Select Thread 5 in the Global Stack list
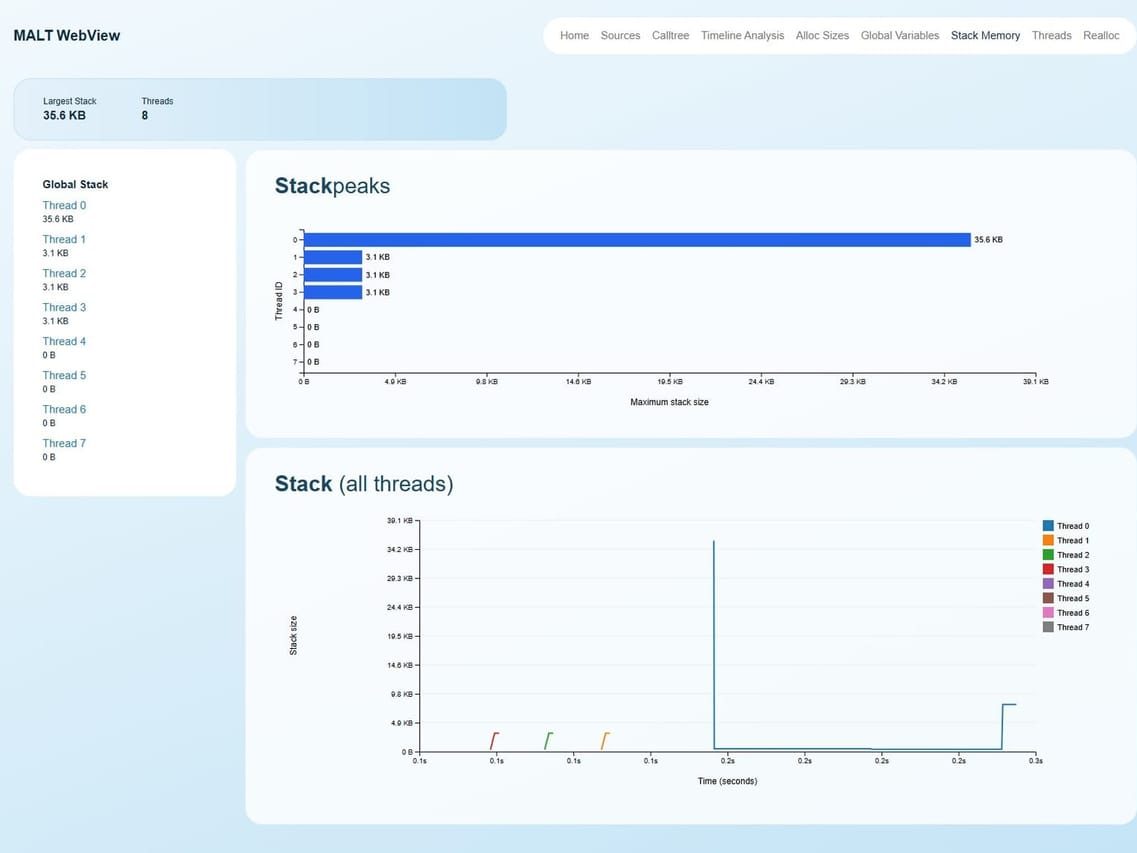Viewport: 1137px width, 853px height. click(64, 375)
